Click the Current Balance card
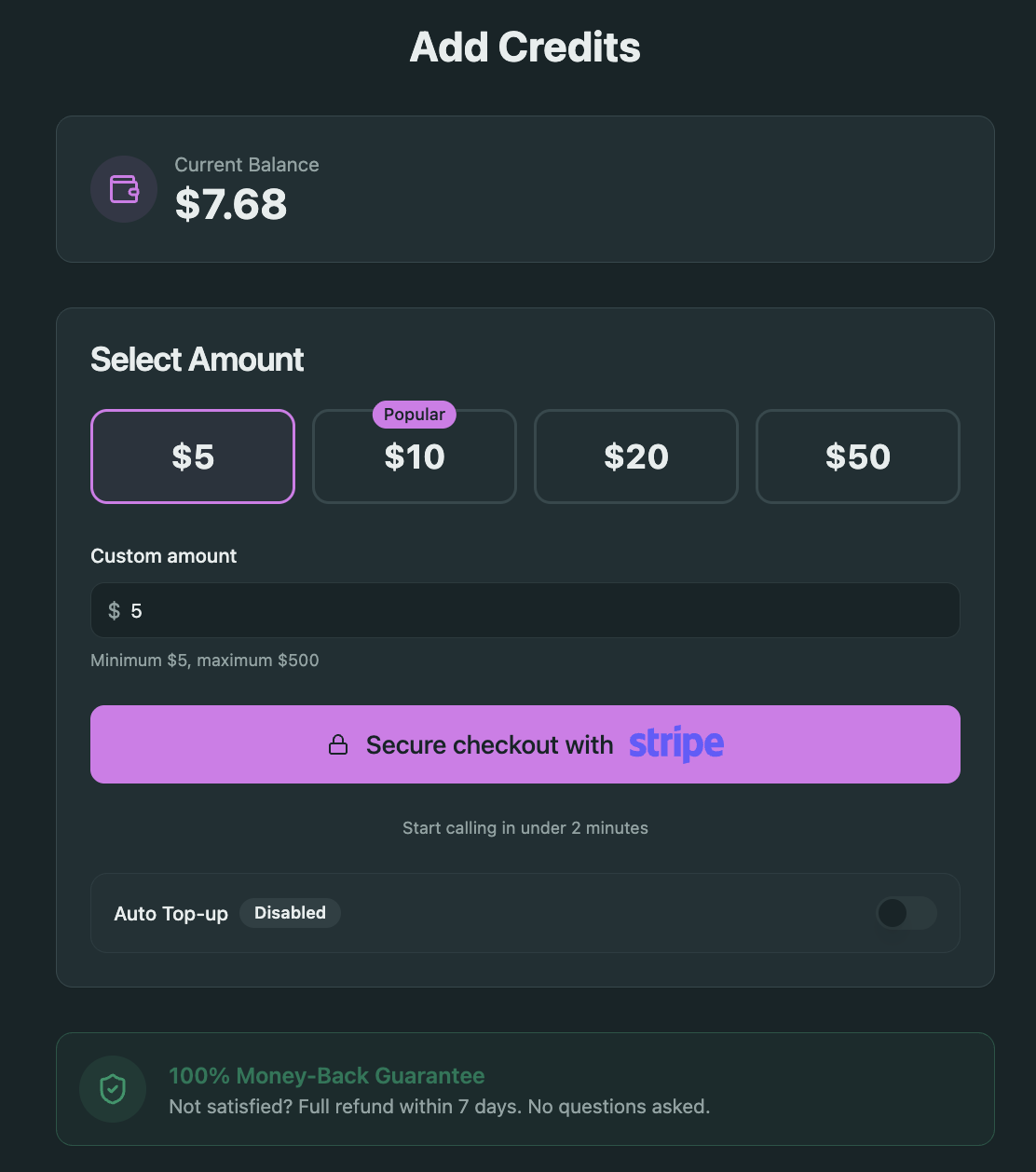 tap(525, 188)
